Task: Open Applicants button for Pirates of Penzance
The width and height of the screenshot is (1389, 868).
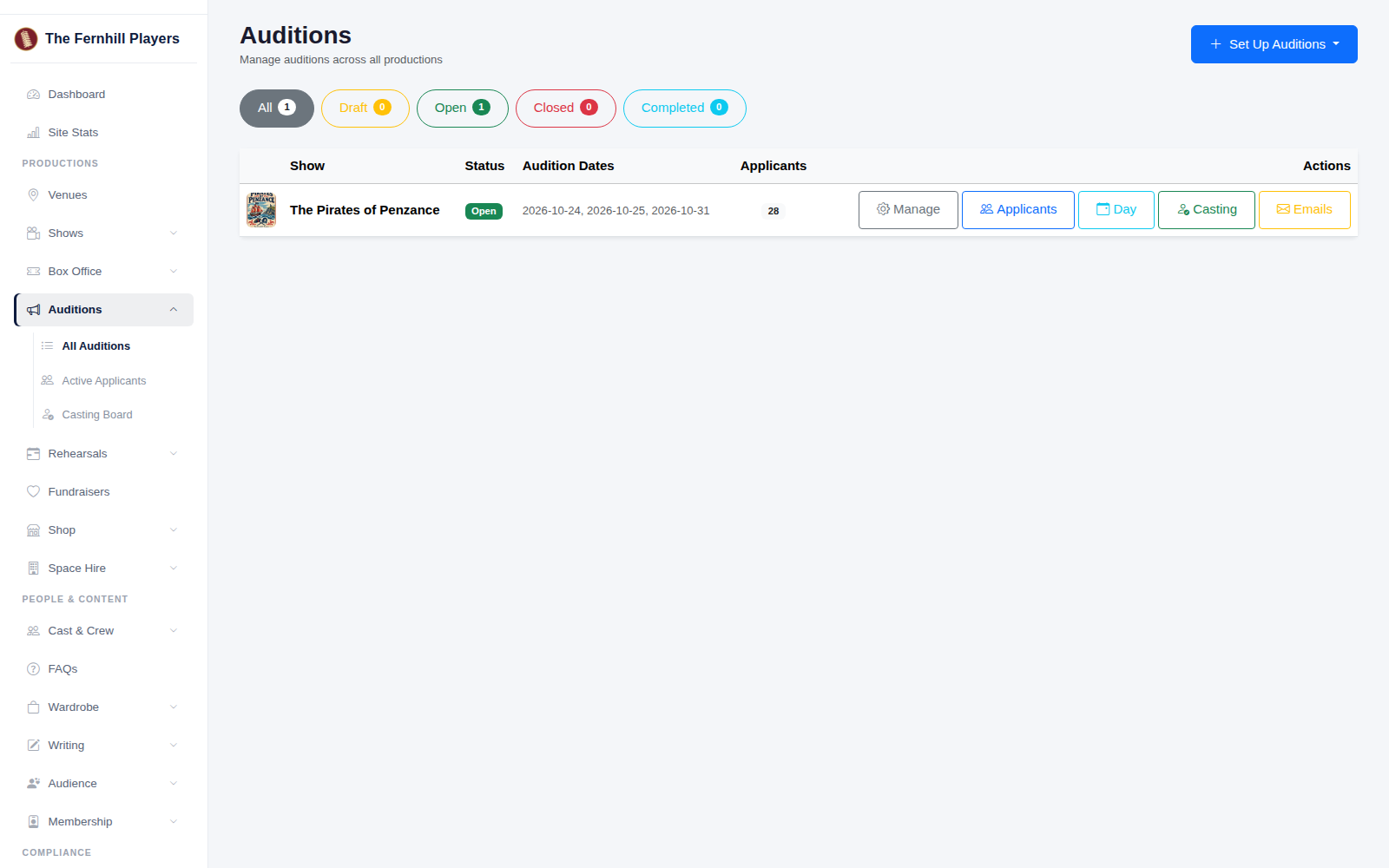Action: tap(1017, 210)
